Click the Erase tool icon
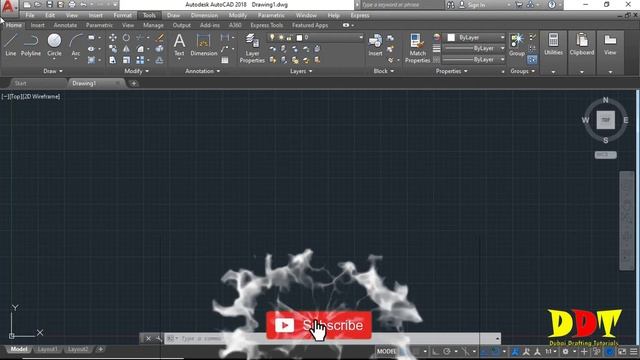This screenshot has height=360, width=640. pyautogui.click(x=160, y=38)
